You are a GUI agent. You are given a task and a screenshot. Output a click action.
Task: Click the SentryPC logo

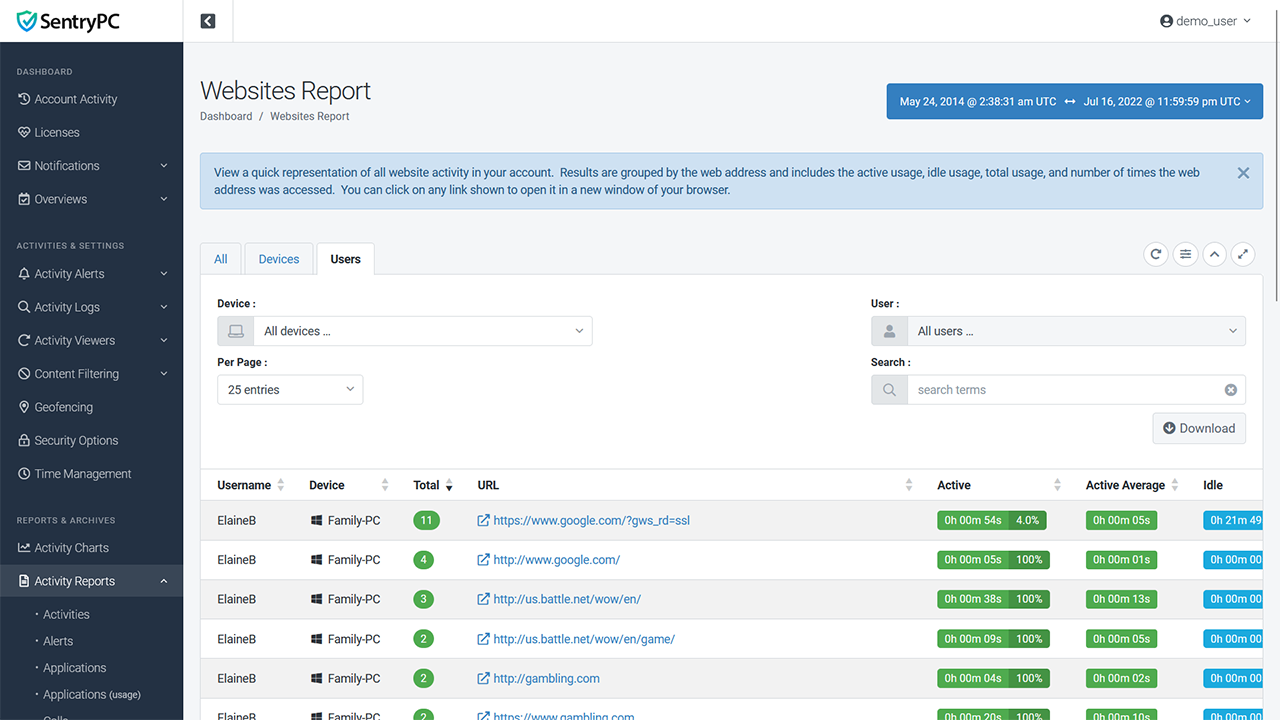coord(68,21)
